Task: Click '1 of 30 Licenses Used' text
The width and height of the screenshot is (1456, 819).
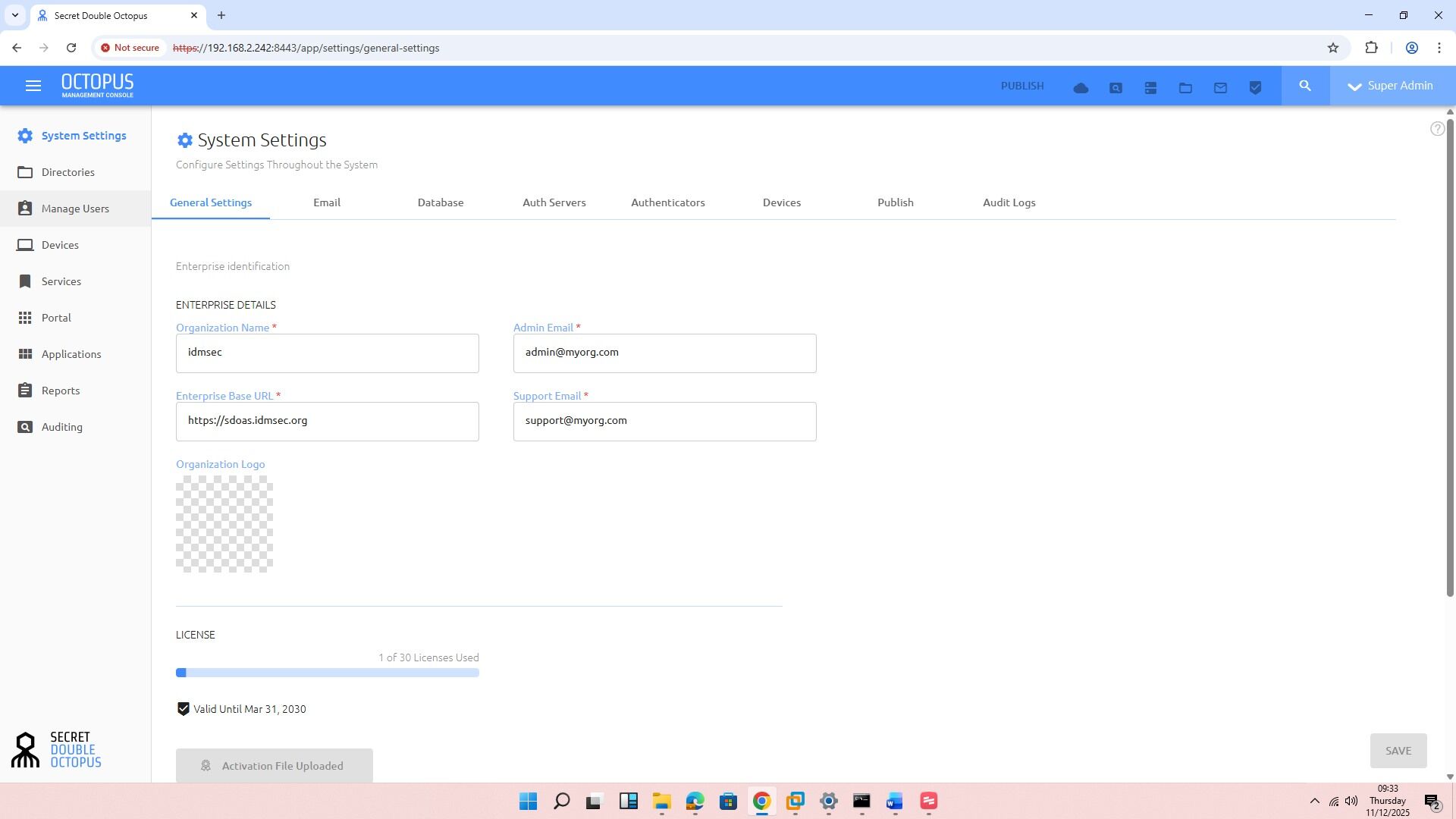Action: pyautogui.click(x=428, y=657)
